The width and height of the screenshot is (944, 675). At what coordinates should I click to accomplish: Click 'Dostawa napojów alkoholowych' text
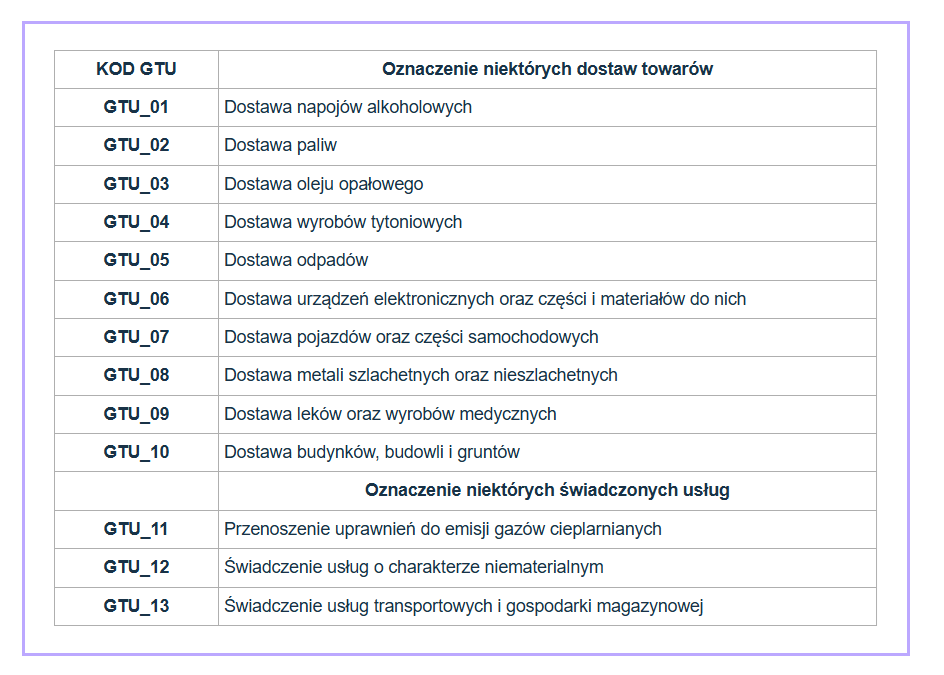click(348, 107)
